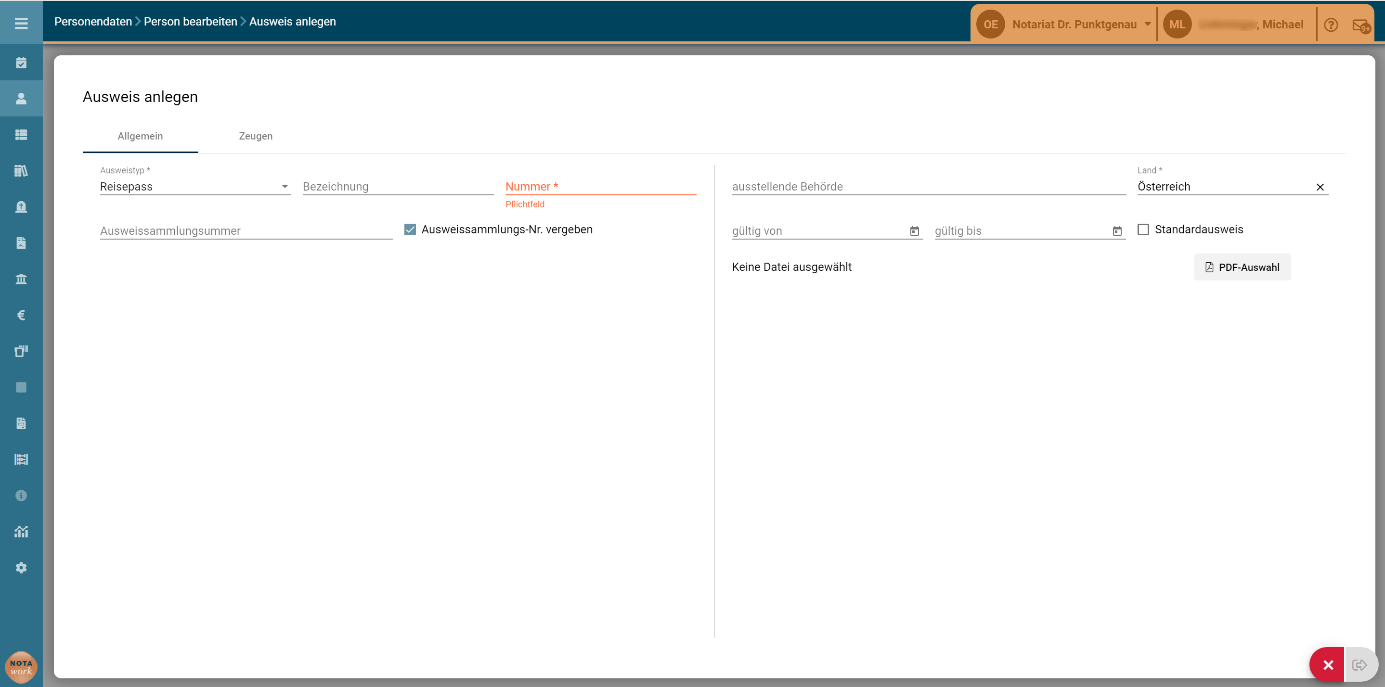The image size is (1385, 687).
Task: Click the PDF-Auswahl button
Action: [1242, 267]
